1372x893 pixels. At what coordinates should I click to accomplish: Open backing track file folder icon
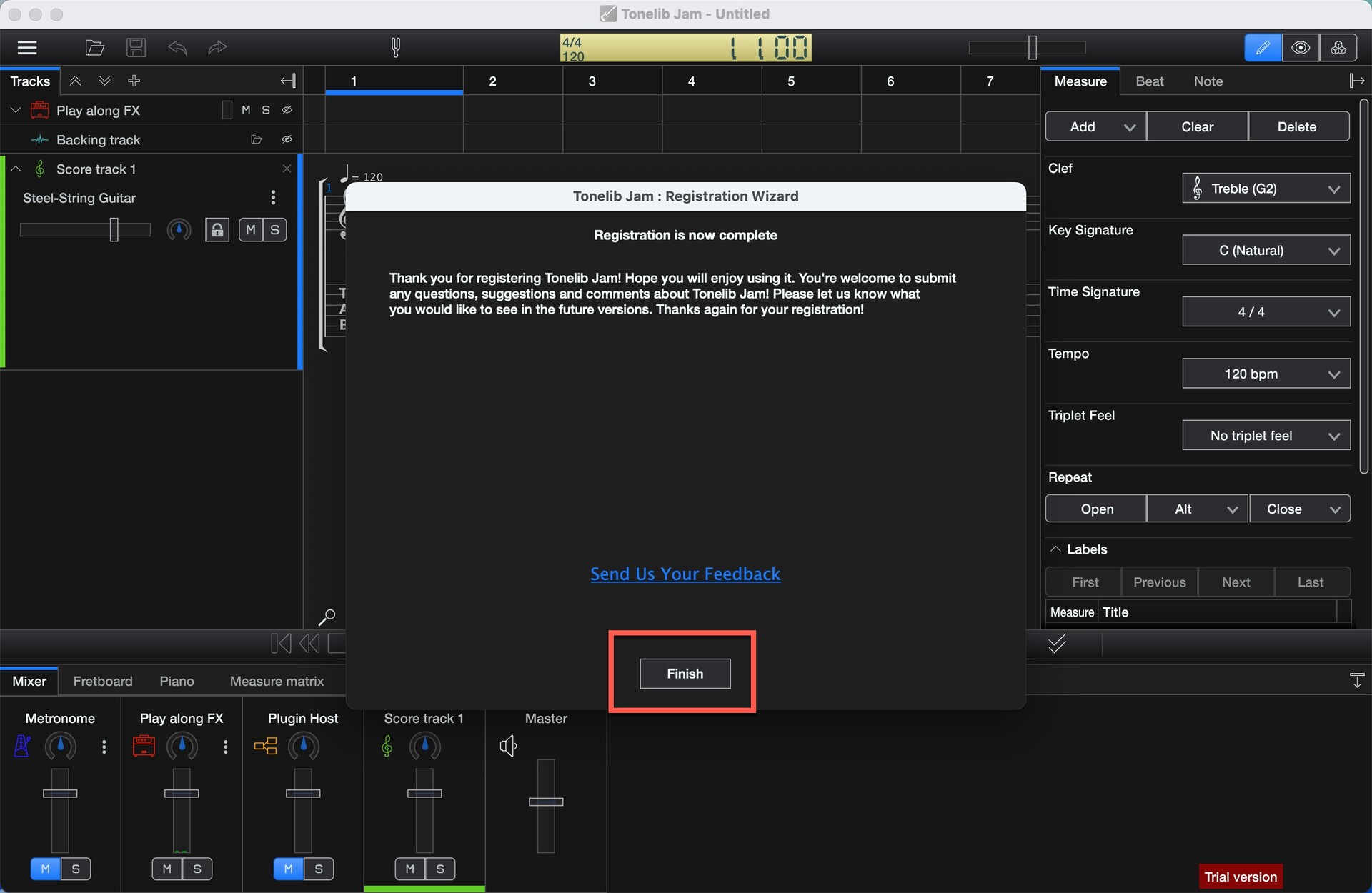[x=257, y=139]
